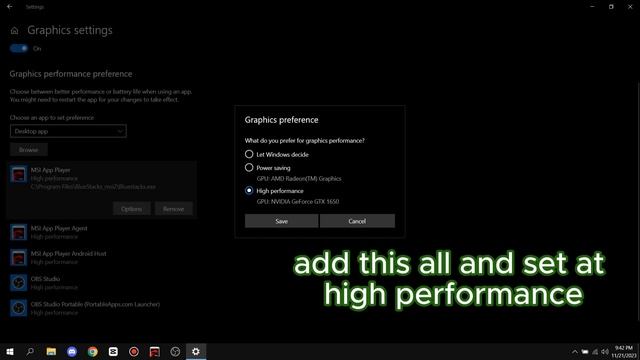
Task: Open the taskbar clock and date
Action: click(624, 352)
